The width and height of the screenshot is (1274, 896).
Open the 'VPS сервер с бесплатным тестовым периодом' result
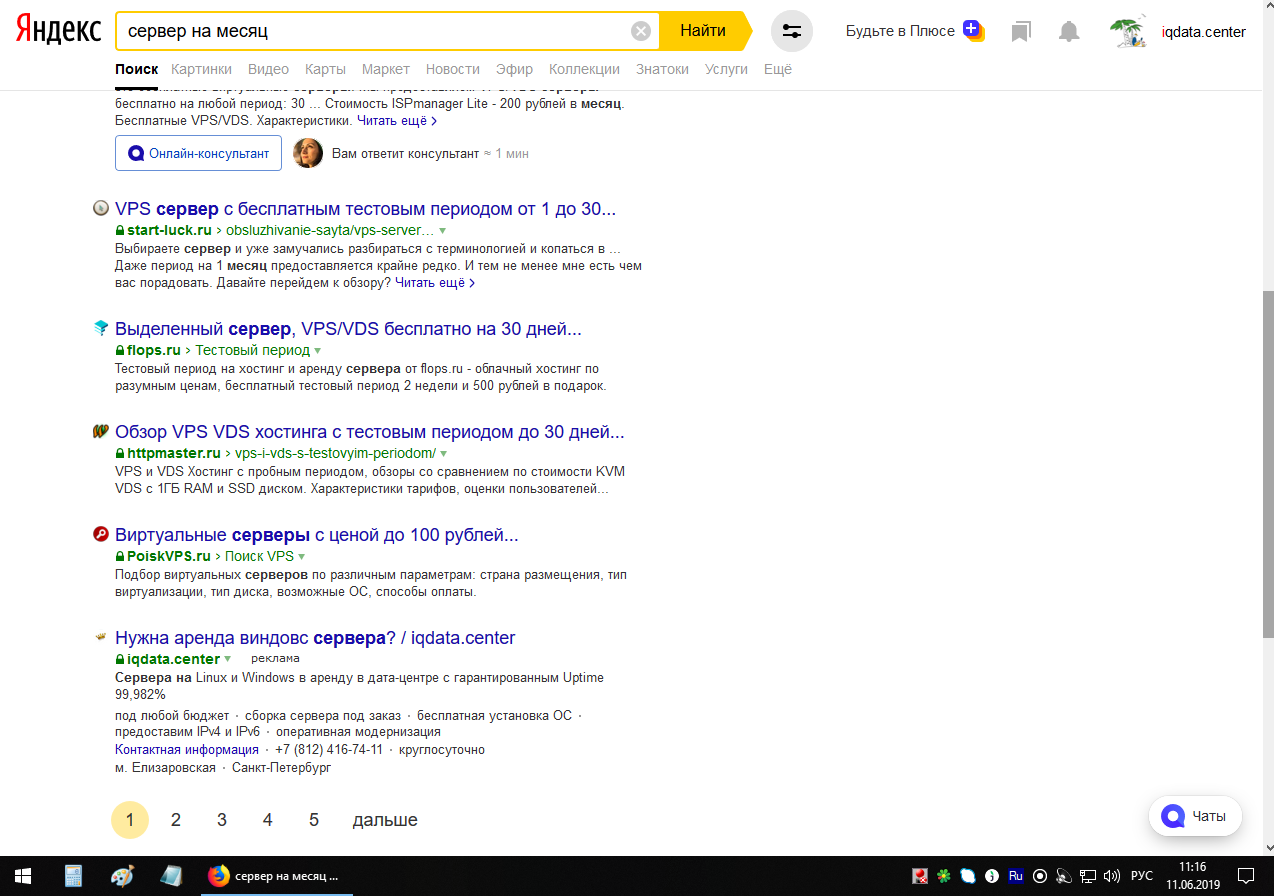[x=365, y=209]
